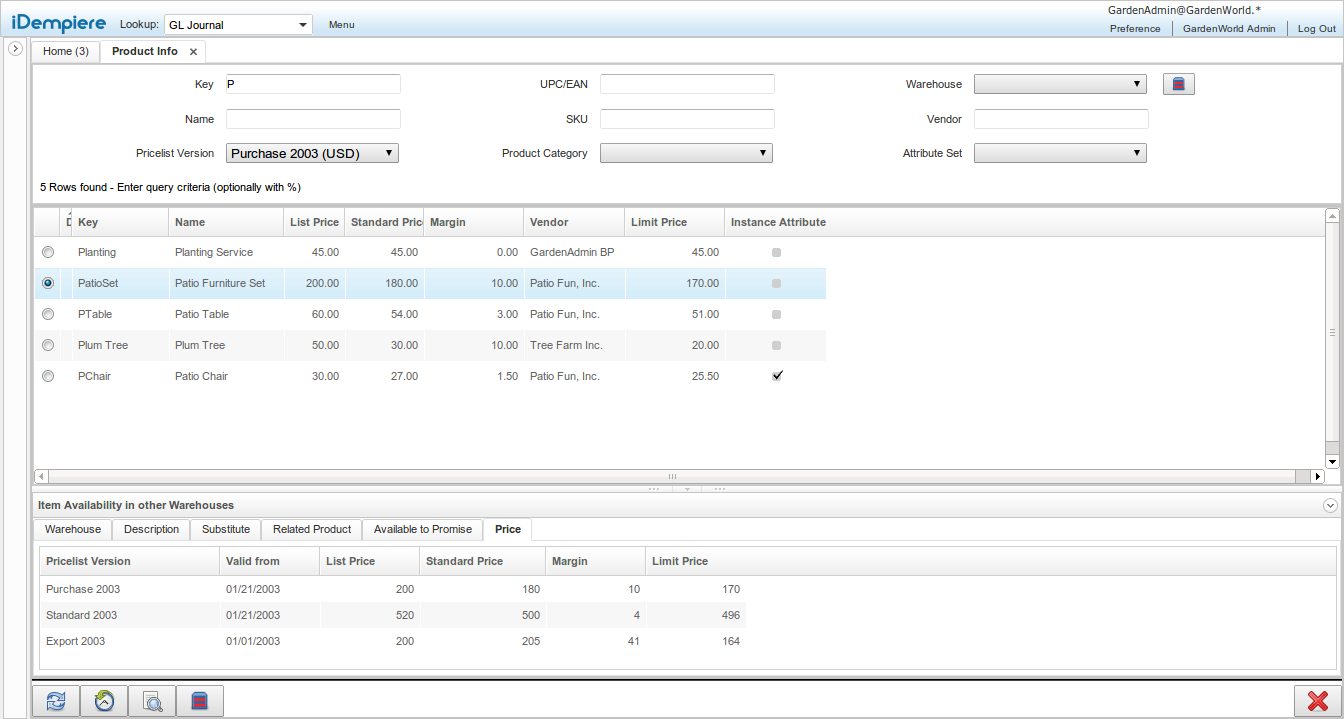This screenshot has width=1344, height=719.
Task: Click the iDempiere logo
Action: tap(58, 22)
